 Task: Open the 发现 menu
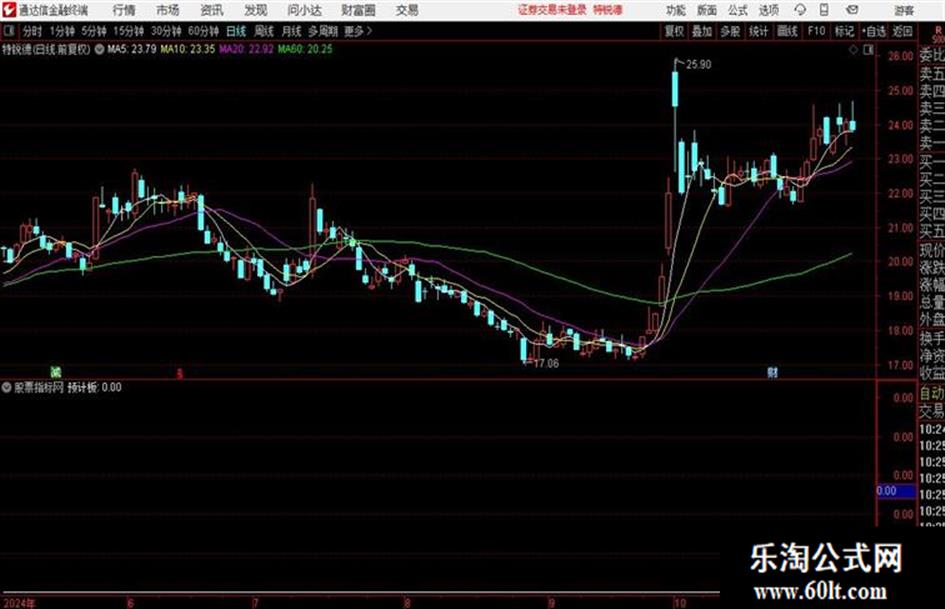256,10
